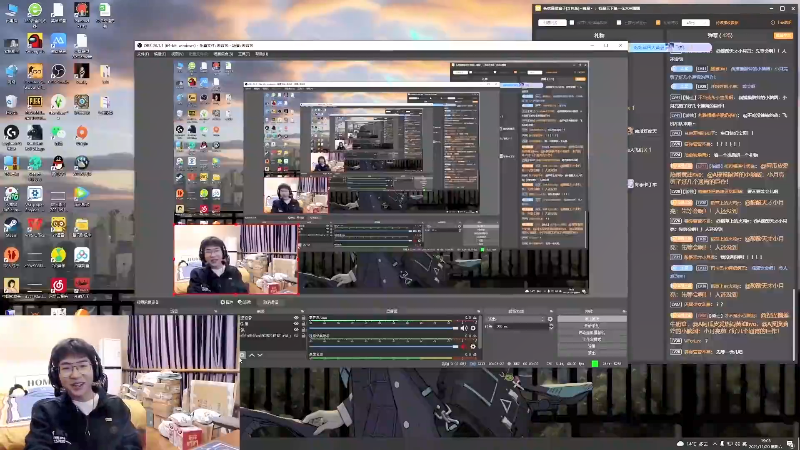The width and height of the screenshot is (800, 450).
Task: Switch to the 礼物 gifts panel header
Action: (x=599, y=35)
